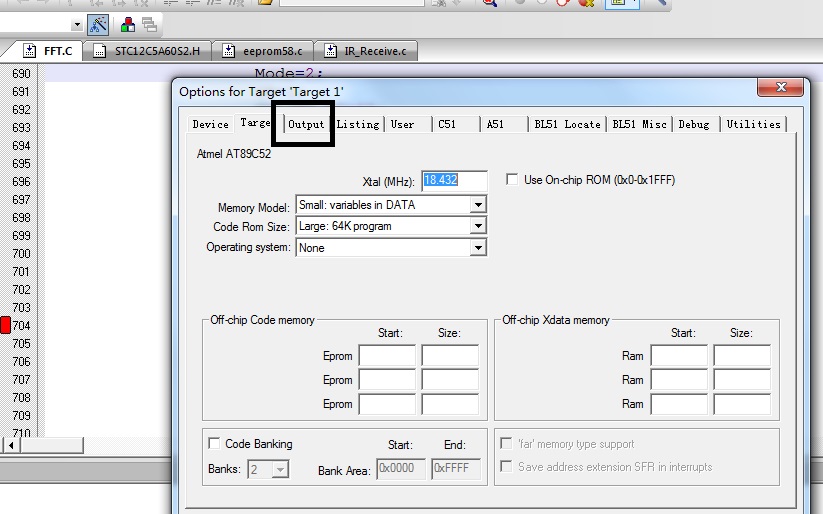
Task: Click the first Eprom Size field
Action: point(450,355)
